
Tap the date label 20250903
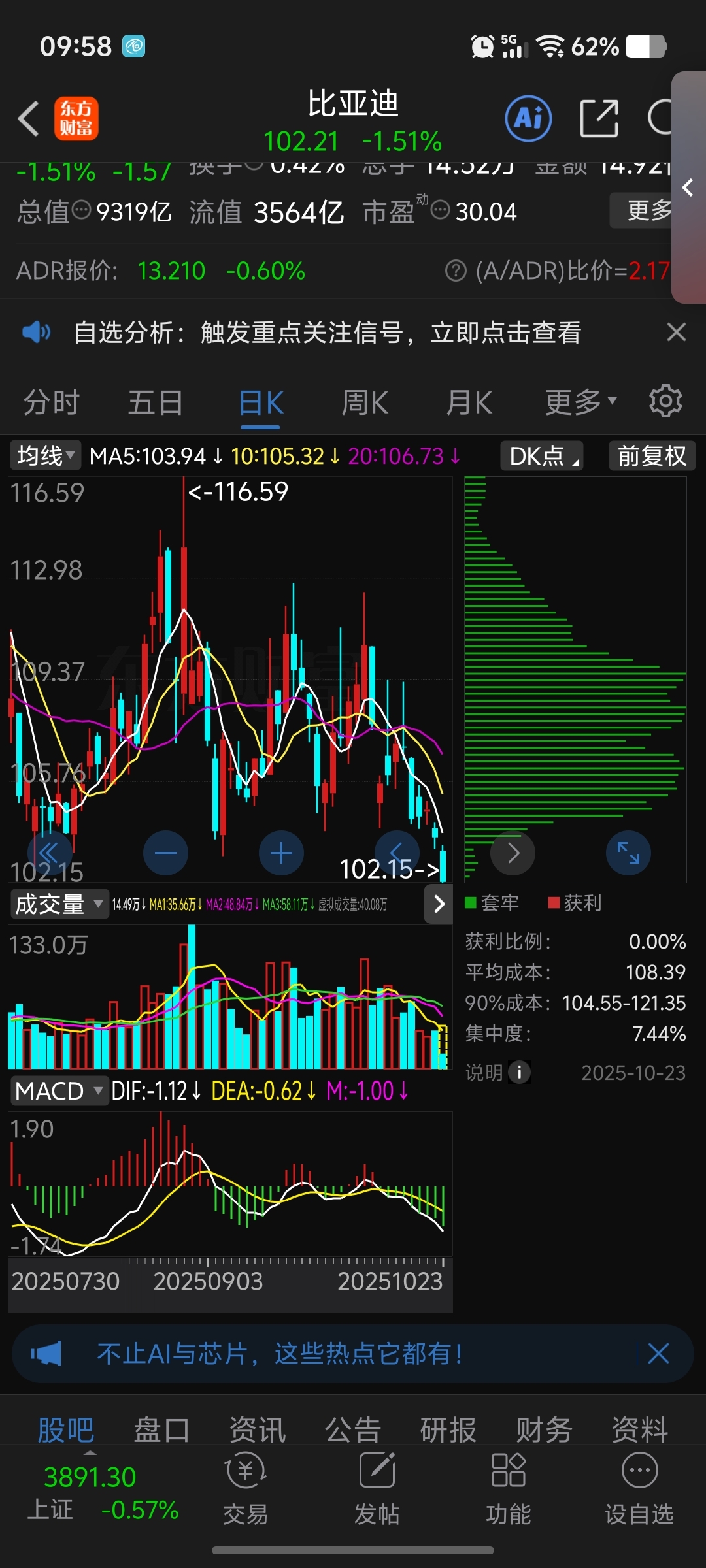208,1281
